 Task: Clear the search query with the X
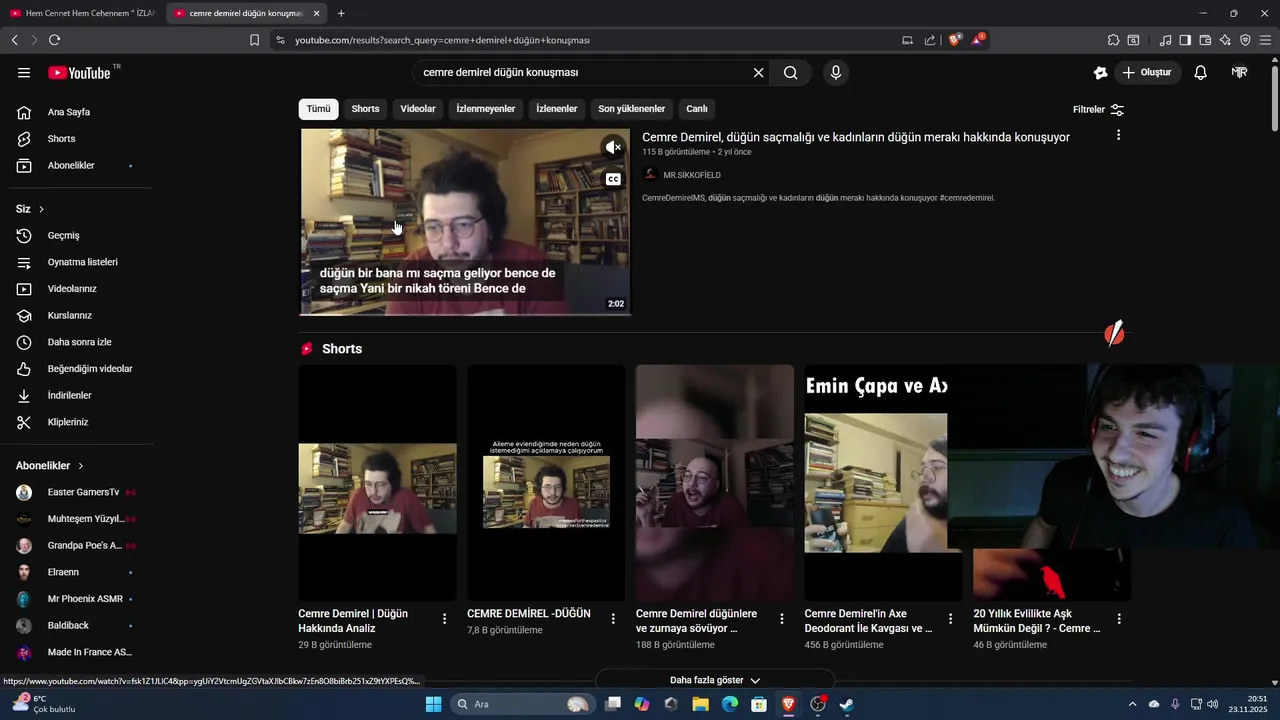point(758,72)
